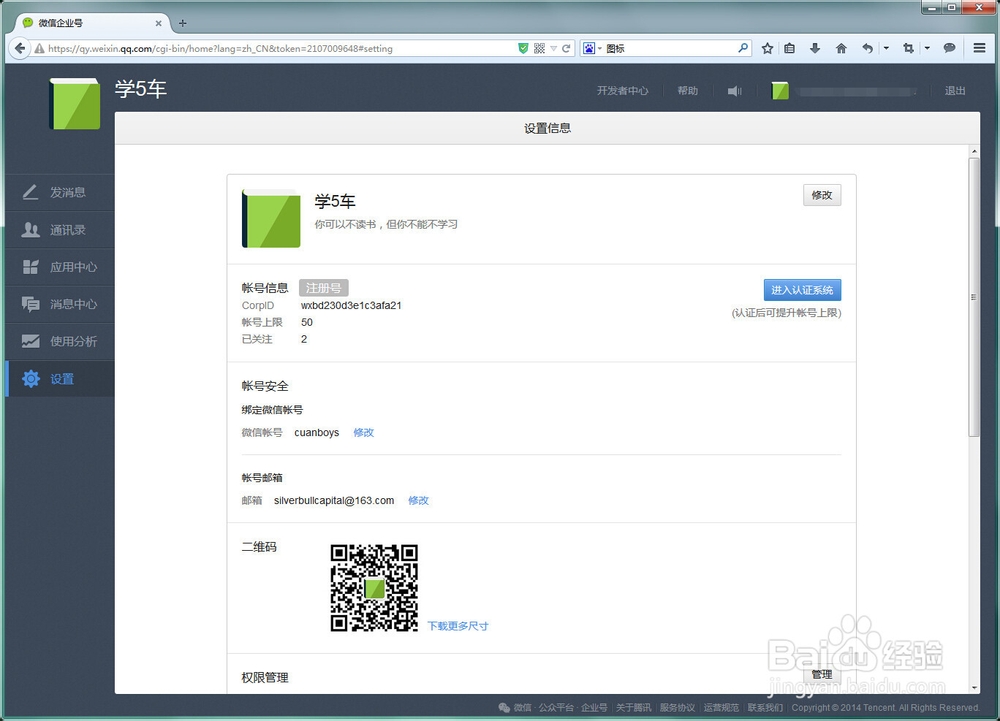Click the 注册号 badge
1000x721 pixels.
click(323, 288)
